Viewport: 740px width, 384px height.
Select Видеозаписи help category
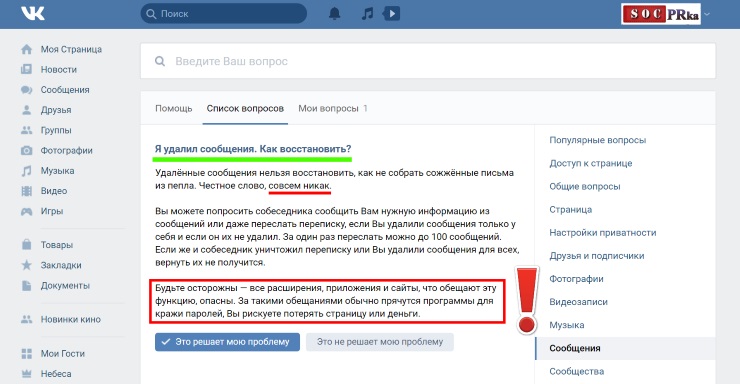[x=578, y=302]
